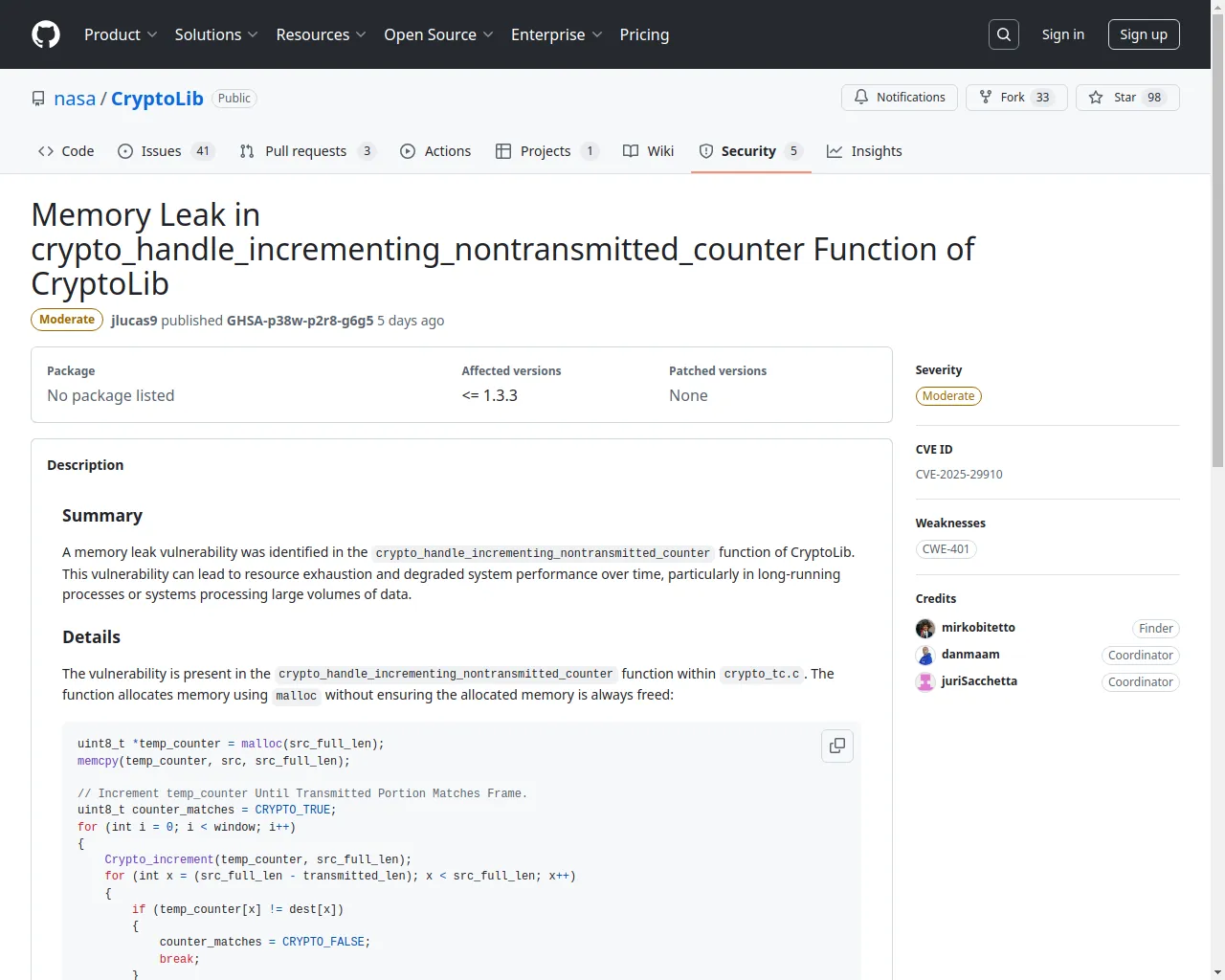Click the Moderate label under Severity
This screenshot has height=980, width=1225.
point(948,396)
